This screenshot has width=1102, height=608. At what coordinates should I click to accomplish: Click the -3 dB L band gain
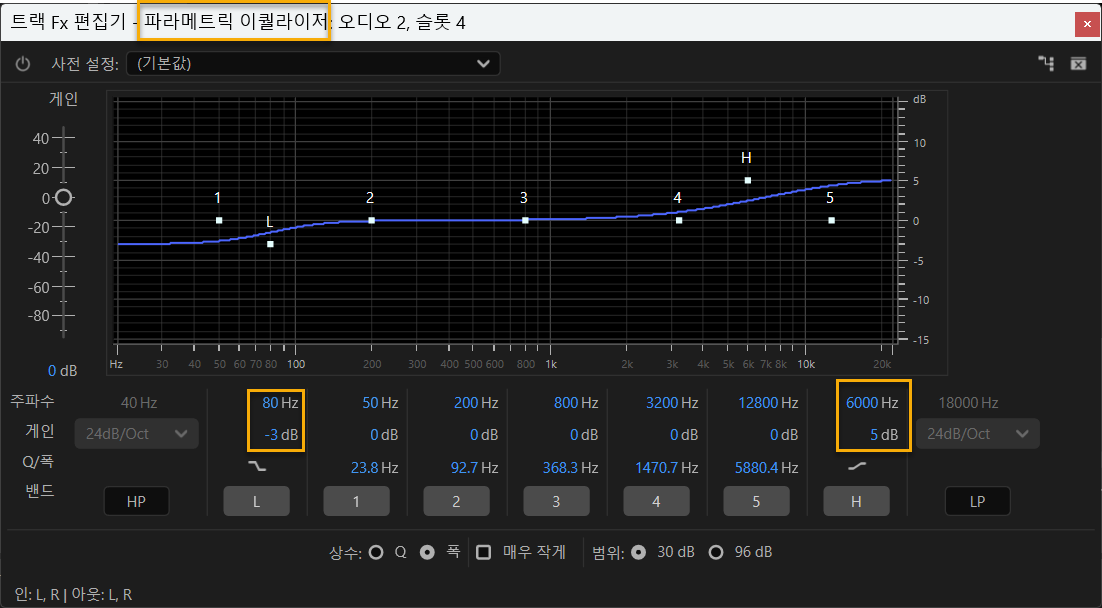point(281,435)
